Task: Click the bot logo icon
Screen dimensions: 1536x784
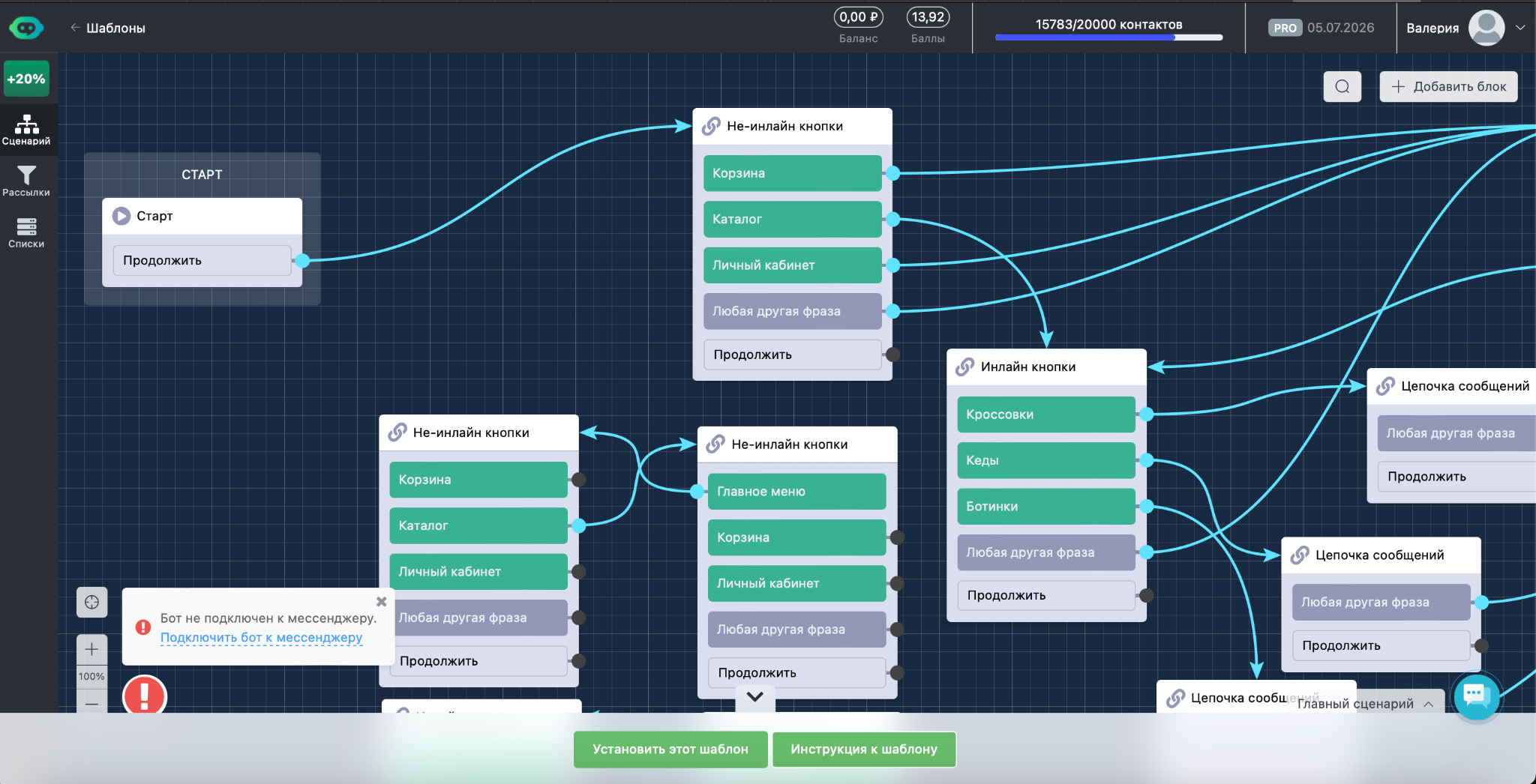Action: [26, 28]
